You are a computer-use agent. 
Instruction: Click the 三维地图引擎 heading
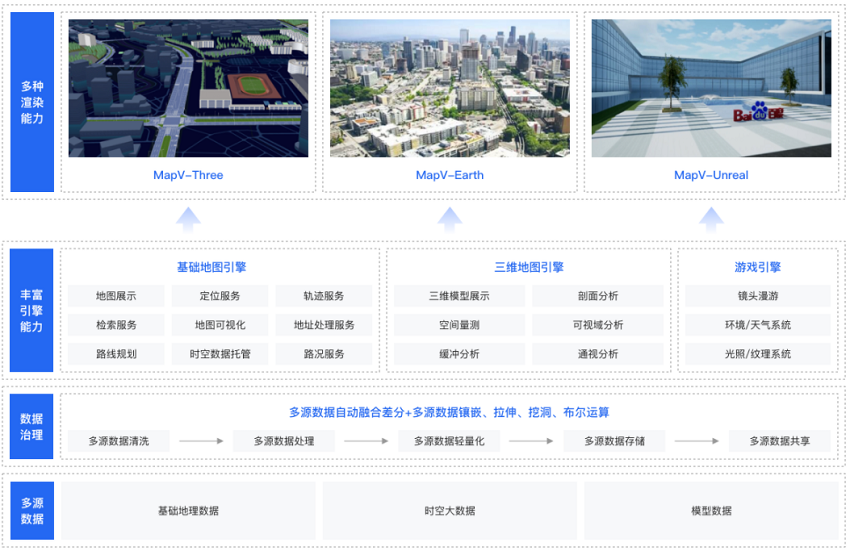[x=529, y=267]
